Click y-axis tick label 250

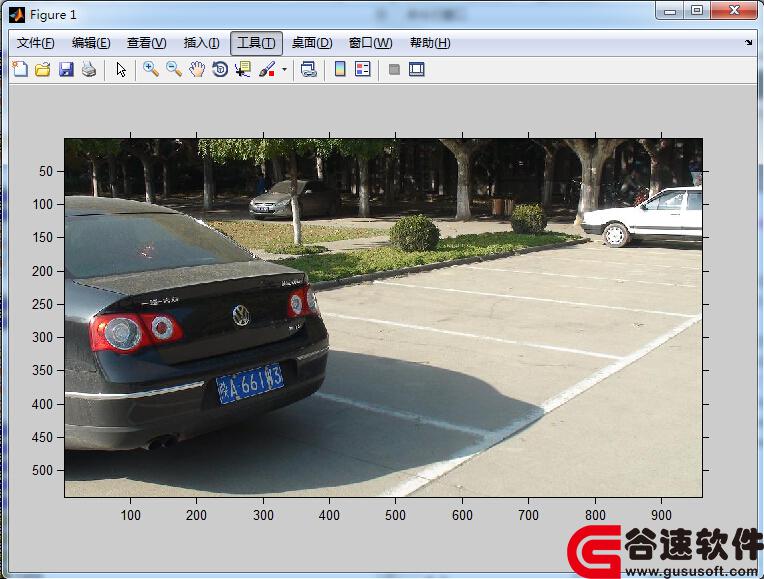click(x=42, y=304)
